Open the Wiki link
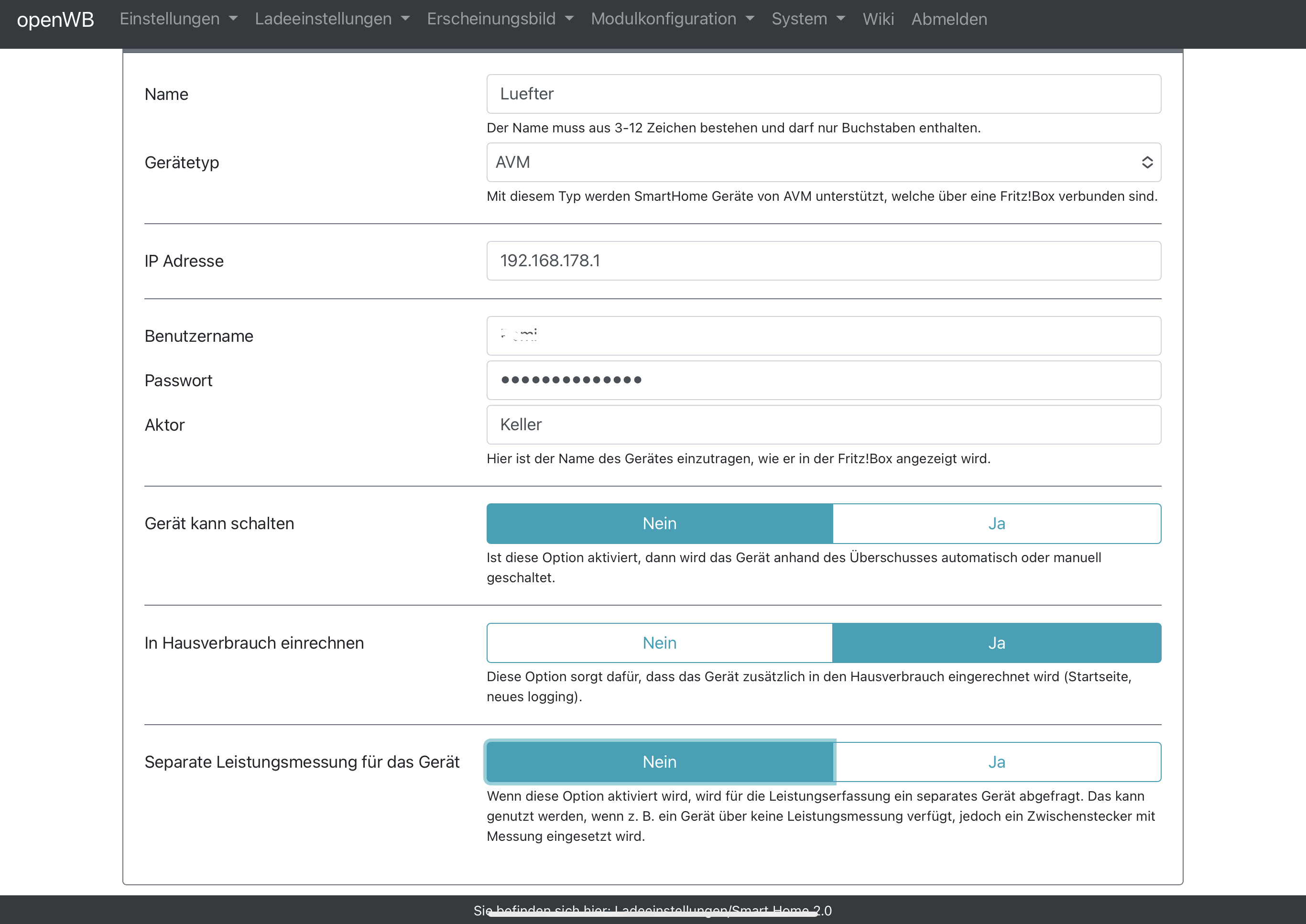Screen dimensions: 1306x924 click(878, 19)
